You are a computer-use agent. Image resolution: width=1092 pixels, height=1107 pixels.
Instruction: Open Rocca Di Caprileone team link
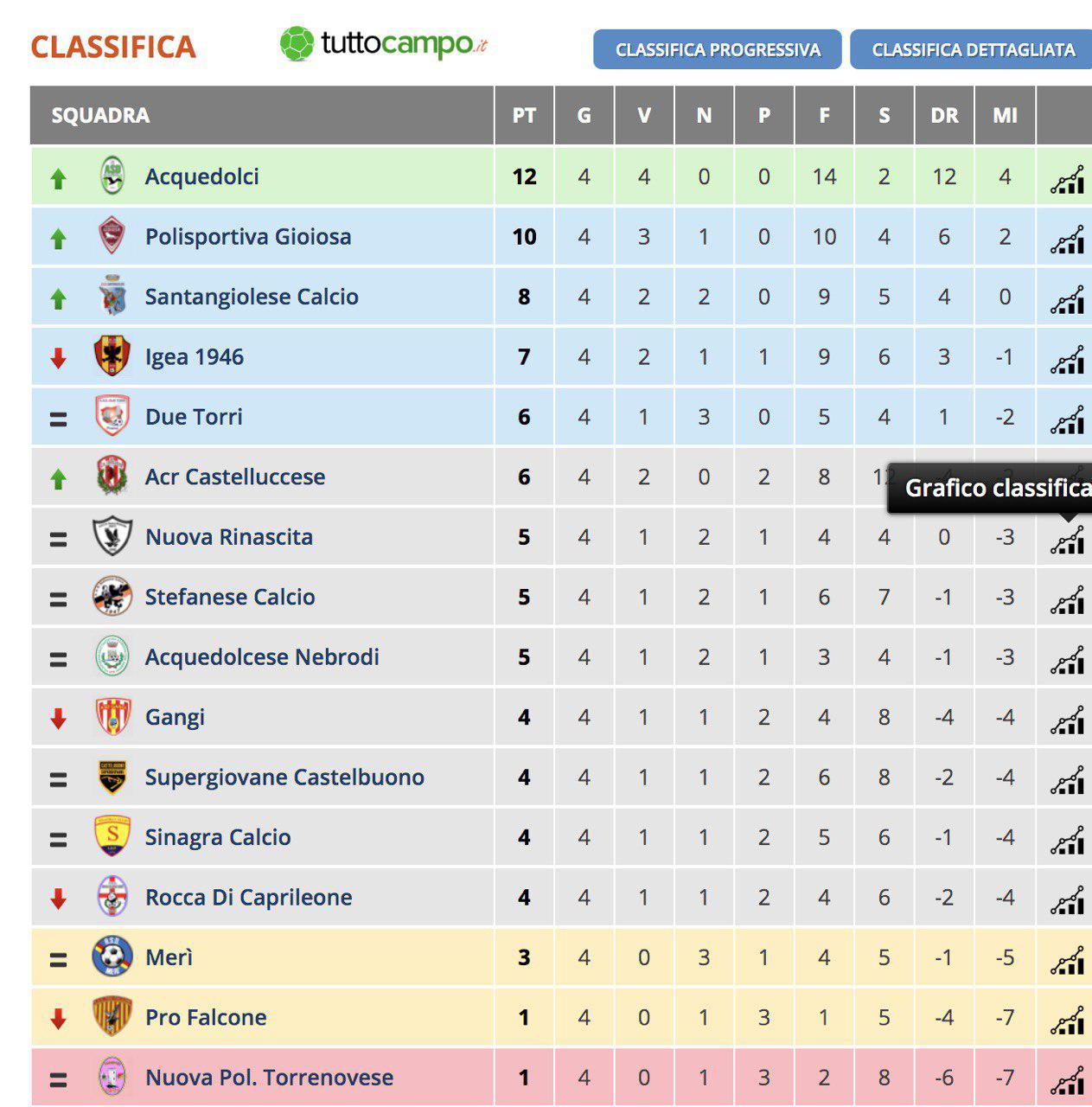pos(249,897)
